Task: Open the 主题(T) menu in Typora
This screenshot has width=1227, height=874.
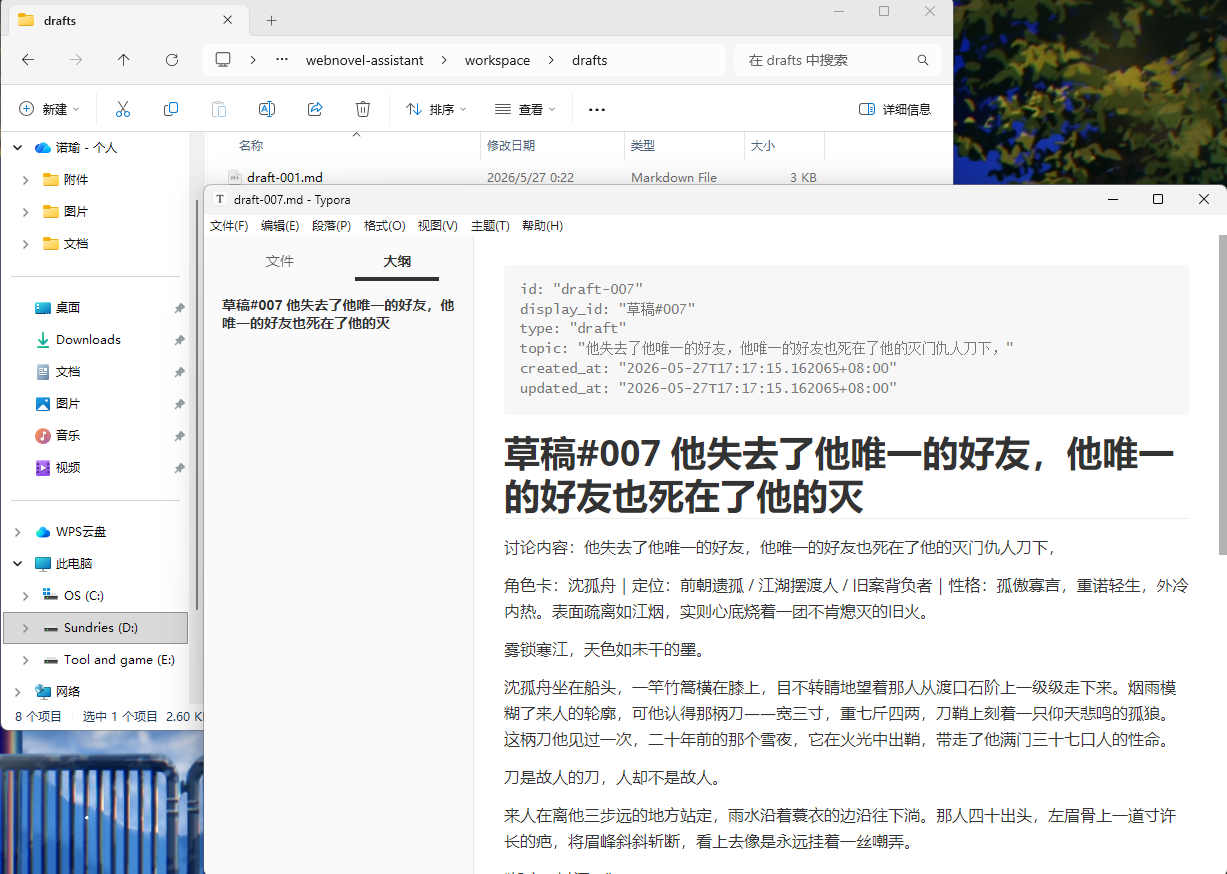Action: click(x=490, y=226)
